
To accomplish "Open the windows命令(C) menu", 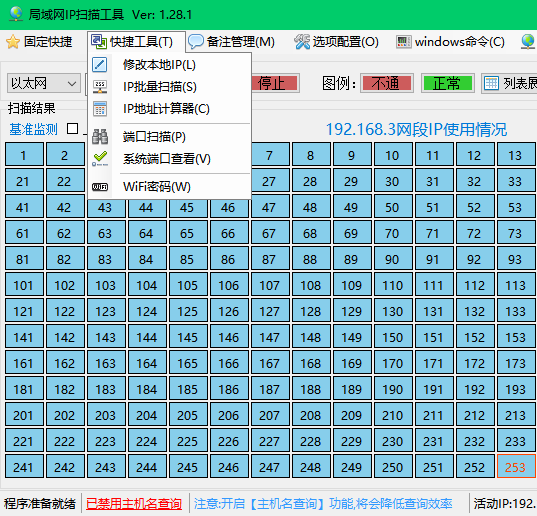I will point(451,42).
